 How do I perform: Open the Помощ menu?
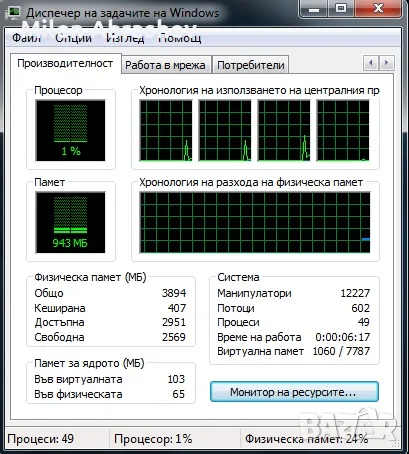(179, 37)
